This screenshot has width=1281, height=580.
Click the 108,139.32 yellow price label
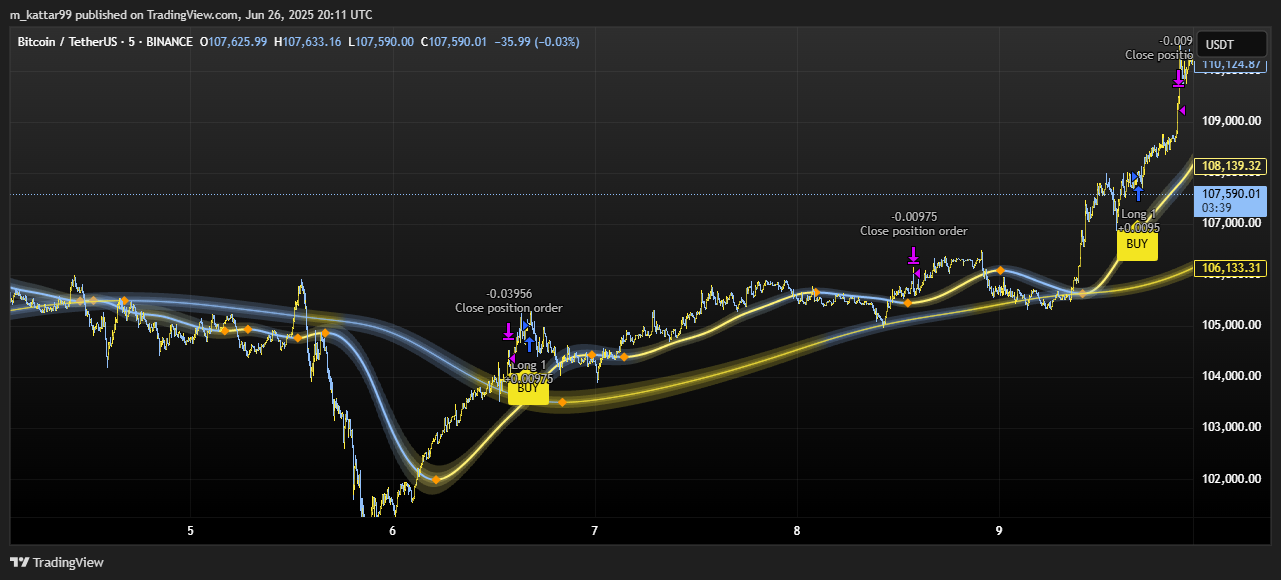1232,166
